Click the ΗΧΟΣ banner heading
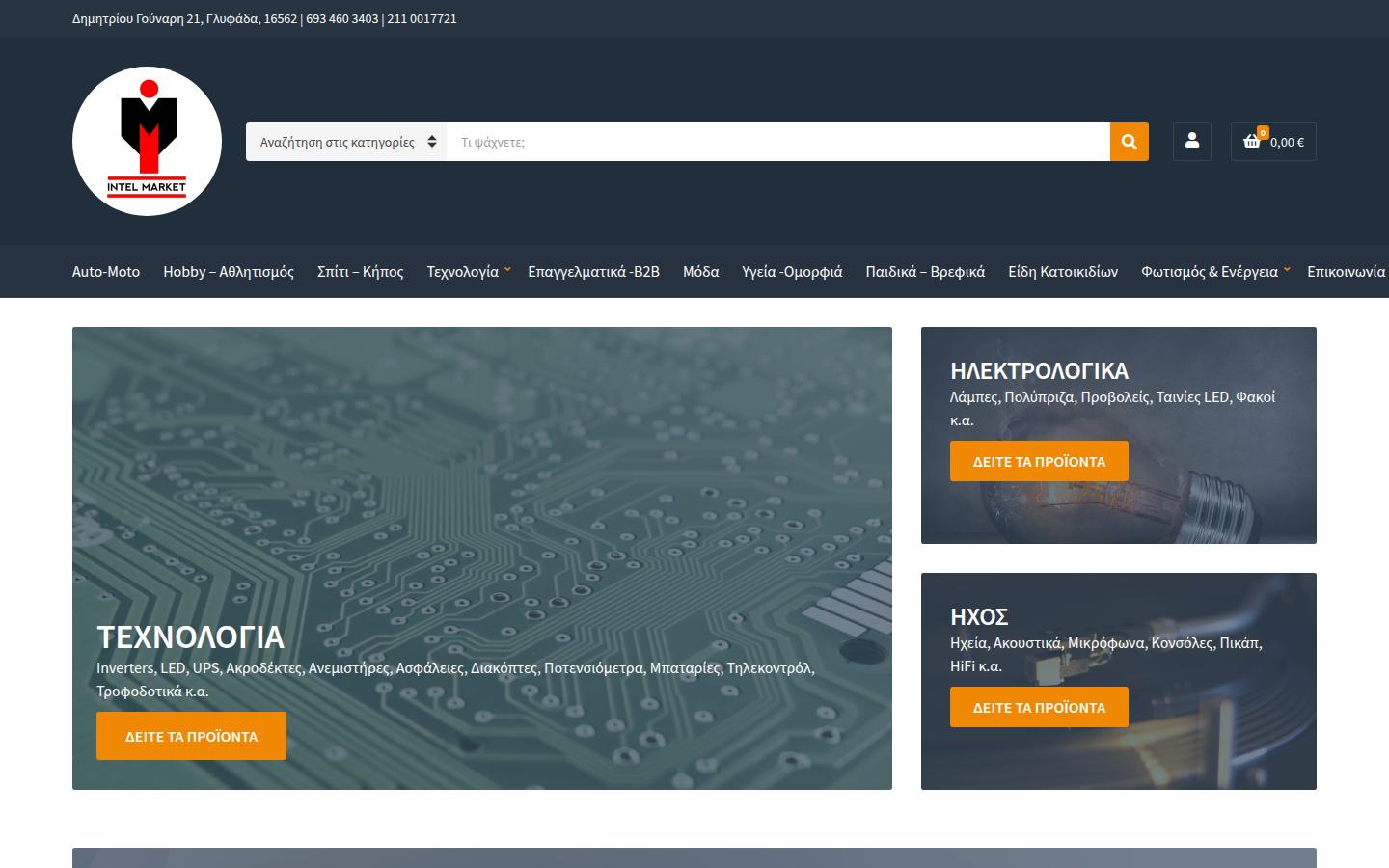Image resolution: width=1389 pixels, height=868 pixels. (x=979, y=617)
